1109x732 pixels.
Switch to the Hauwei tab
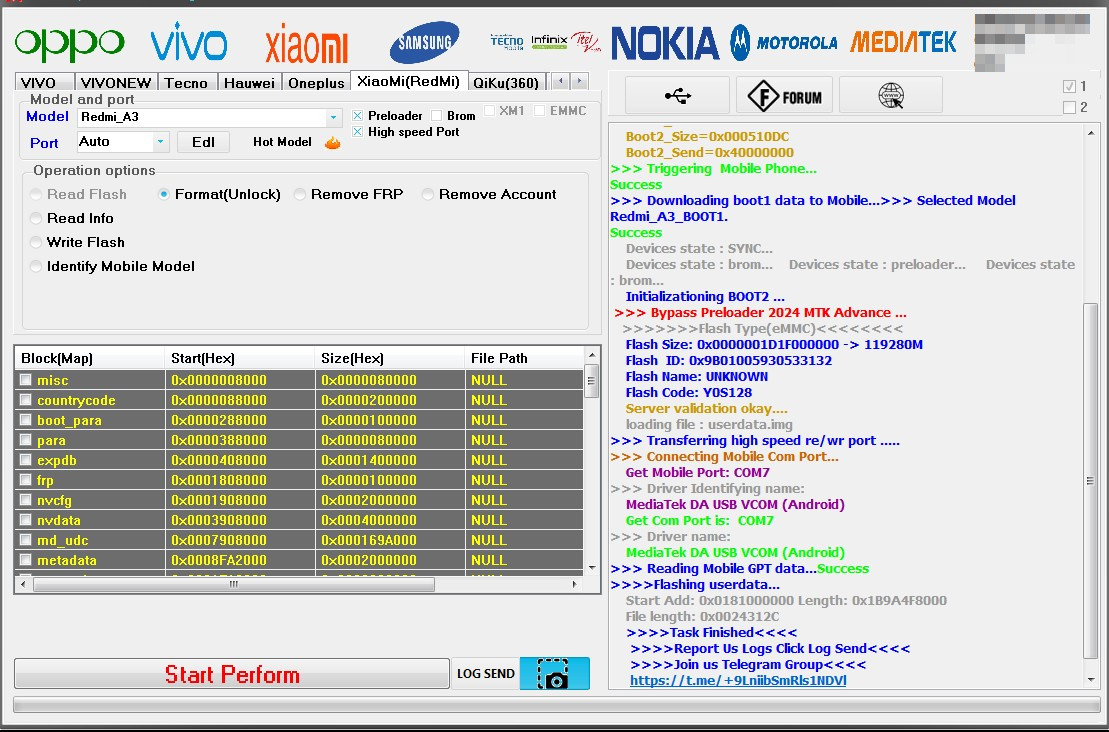(250, 83)
